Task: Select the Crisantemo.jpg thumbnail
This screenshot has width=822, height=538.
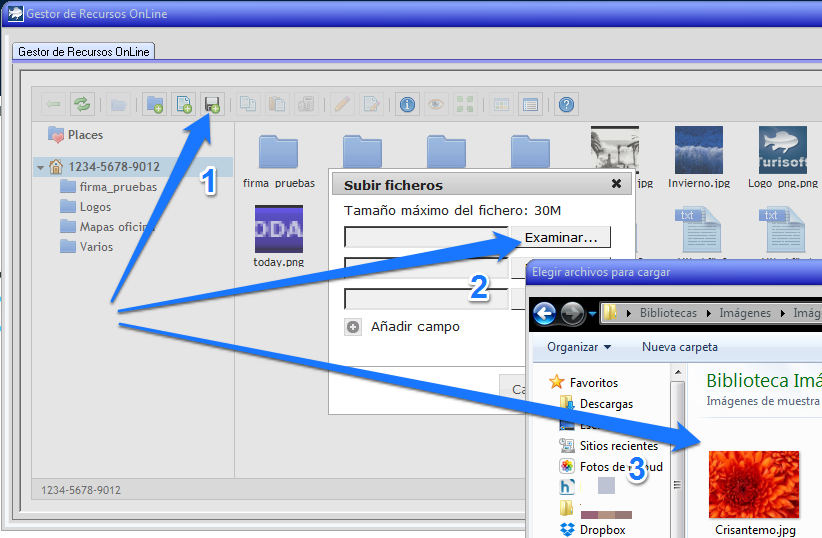Action: pos(753,485)
